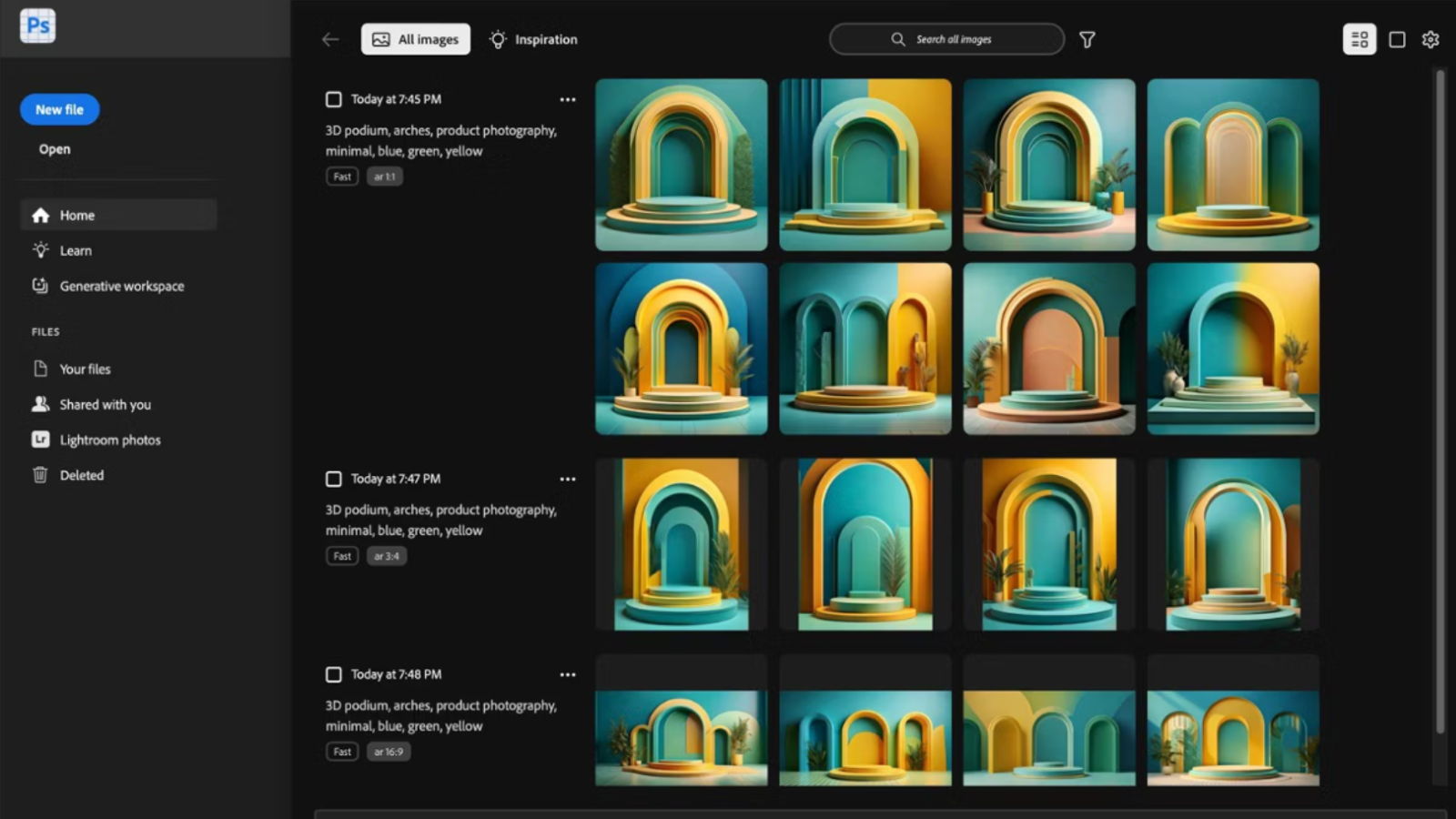Open the Deleted items section
Viewport: 1456px width, 819px height.
(81, 475)
